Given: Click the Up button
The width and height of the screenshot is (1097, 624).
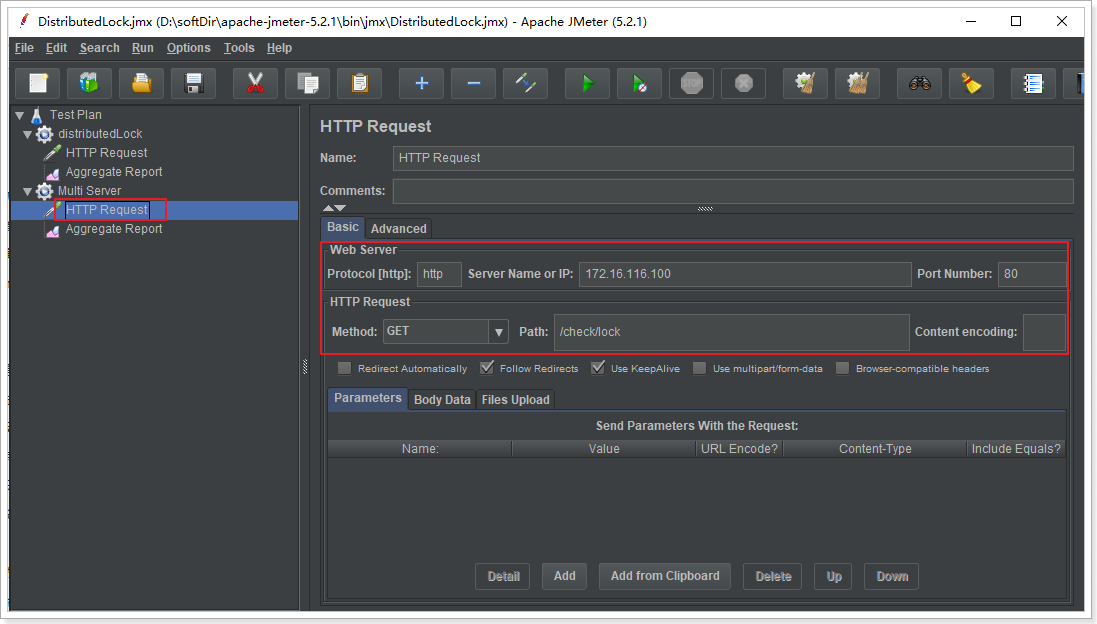Looking at the screenshot, I should (x=834, y=576).
